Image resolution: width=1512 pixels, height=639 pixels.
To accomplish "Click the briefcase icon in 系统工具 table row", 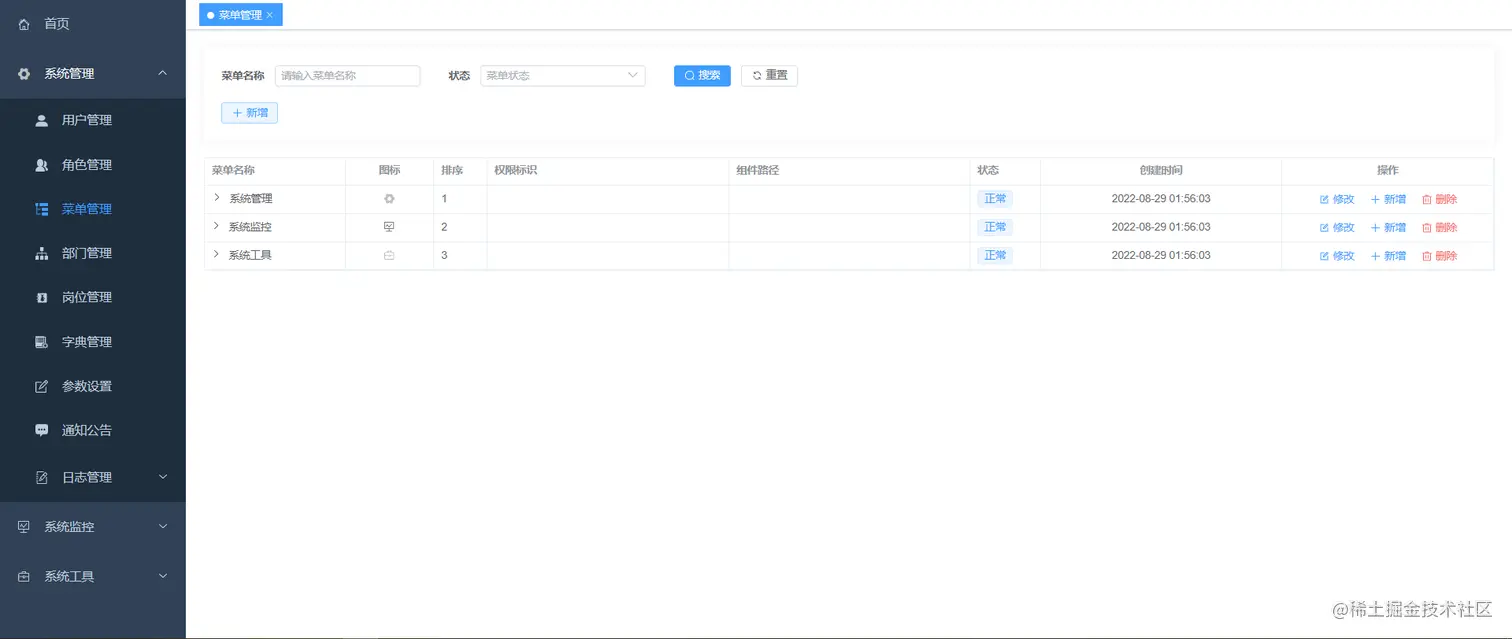I will [389, 255].
